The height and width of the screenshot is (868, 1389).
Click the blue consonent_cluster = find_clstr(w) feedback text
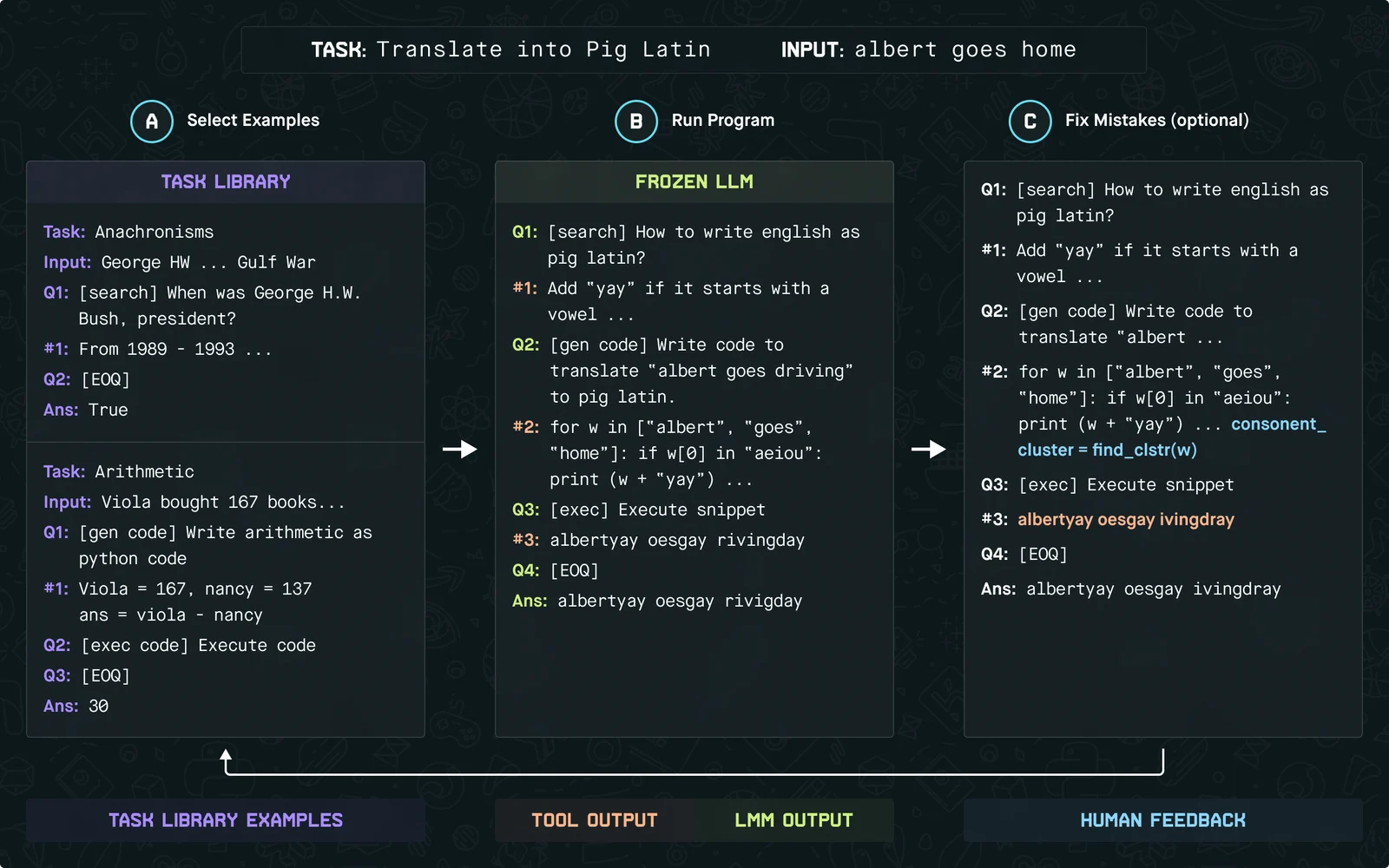click(1172, 437)
